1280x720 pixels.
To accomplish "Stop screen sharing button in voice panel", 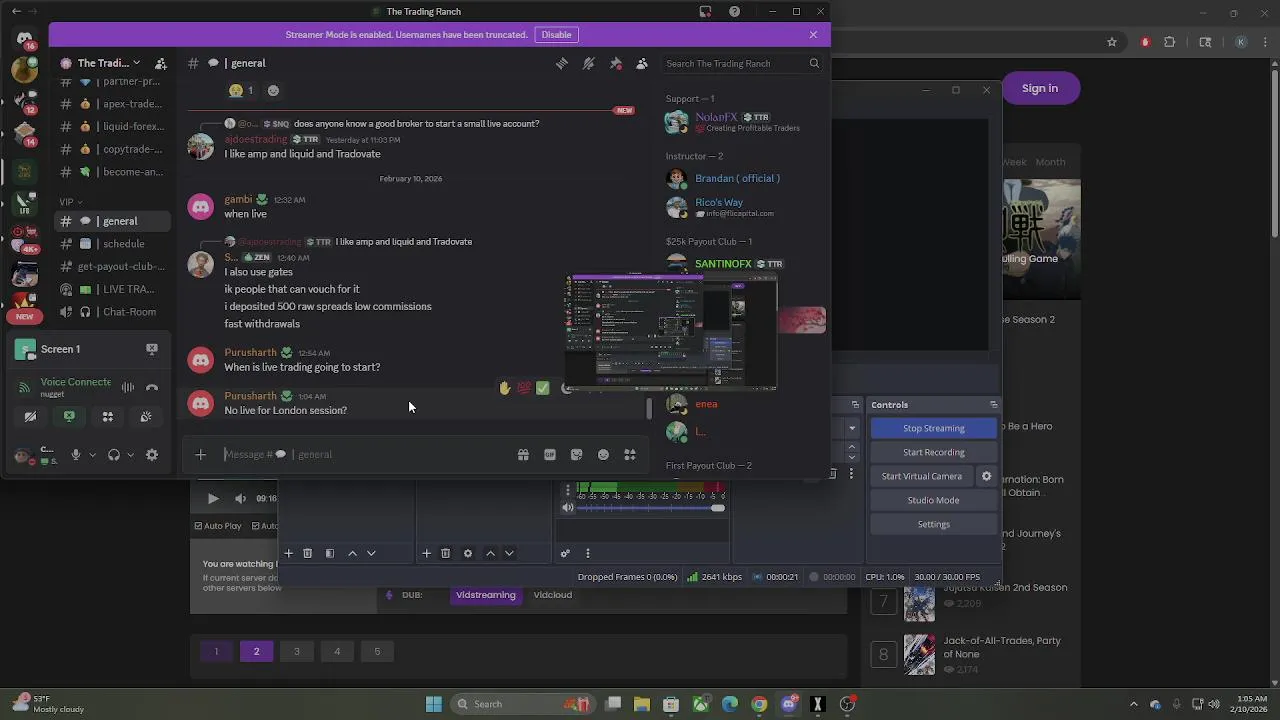I will [69, 417].
